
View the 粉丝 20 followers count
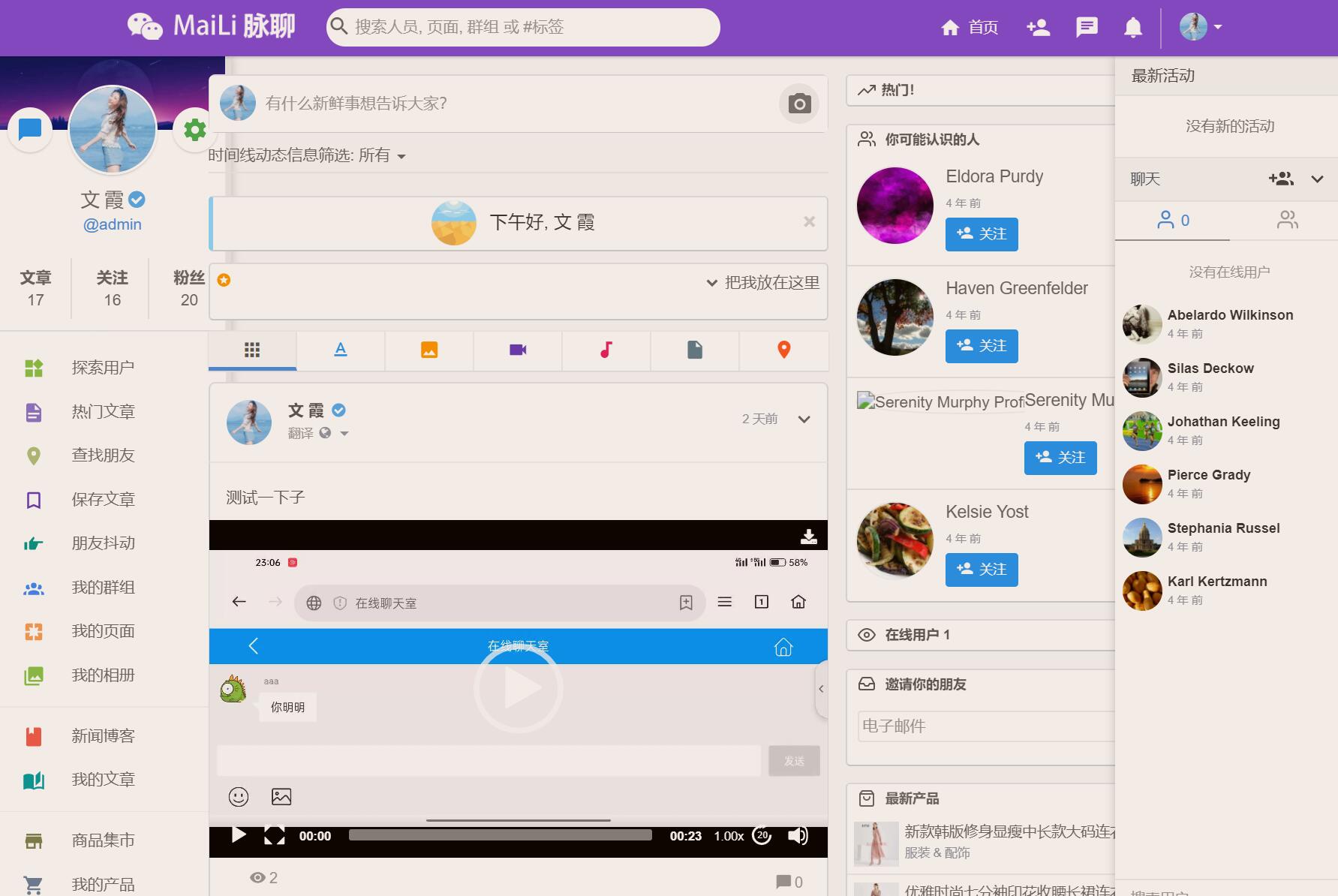[189, 289]
